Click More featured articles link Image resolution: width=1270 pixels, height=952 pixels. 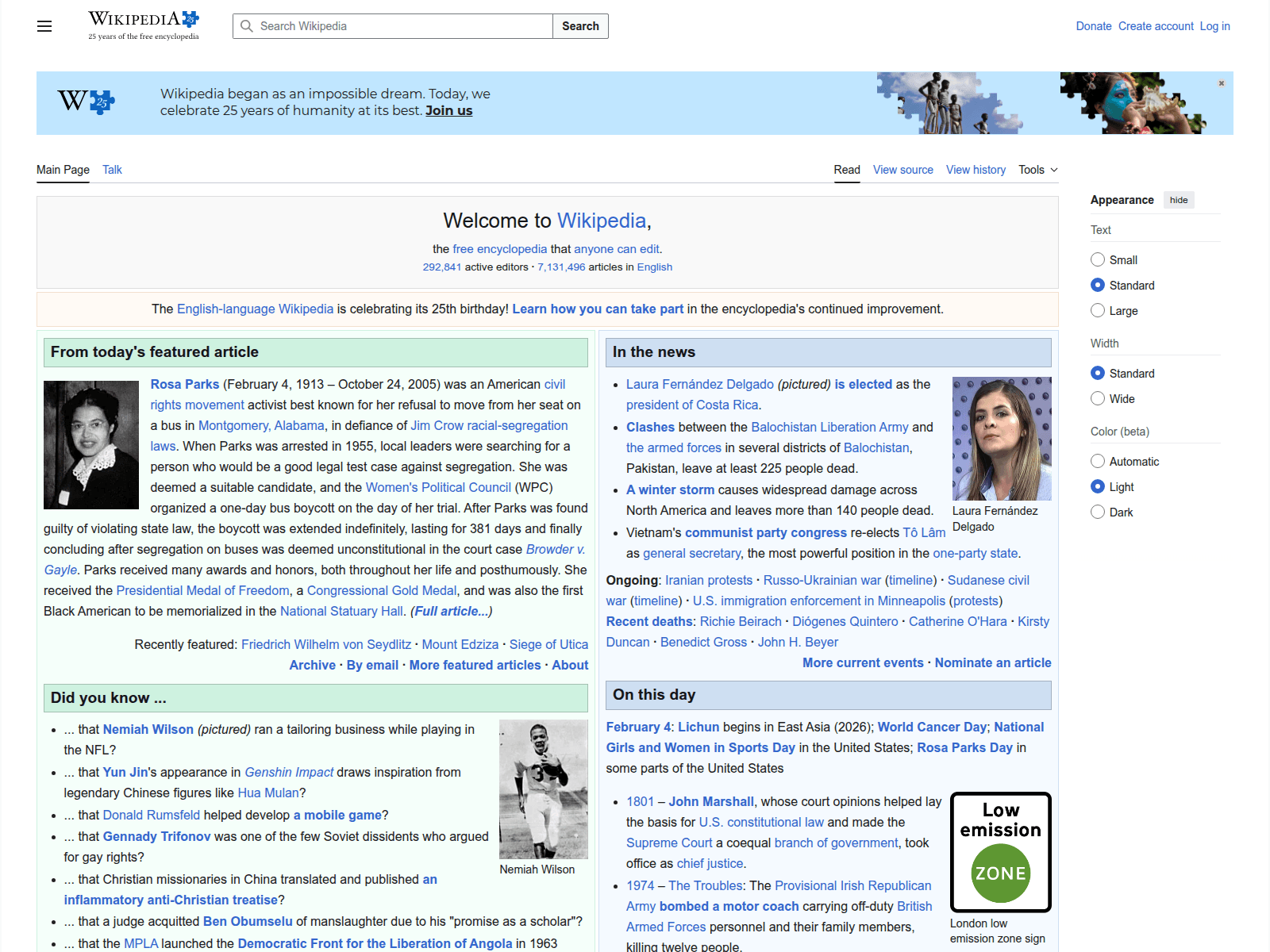[475, 665]
